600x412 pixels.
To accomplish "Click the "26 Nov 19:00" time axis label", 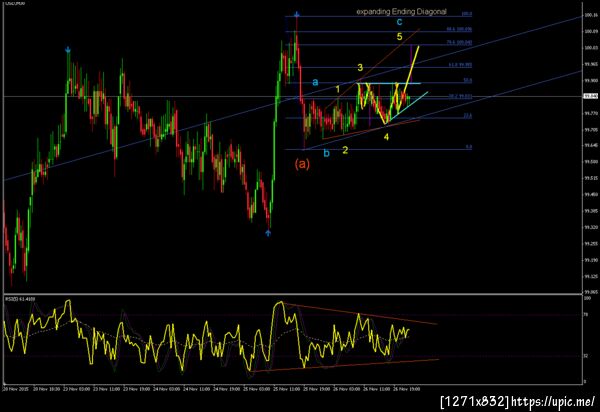I will [x=408, y=389].
